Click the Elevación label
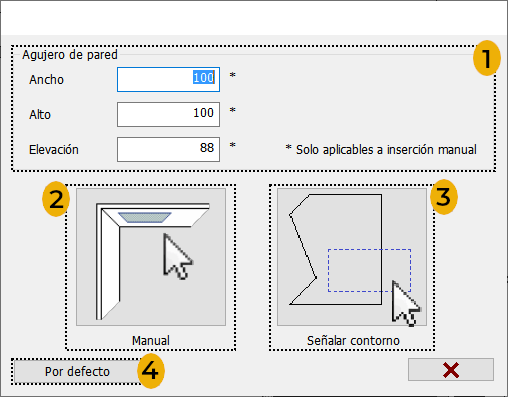Image resolution: width=508 pixels, height=397 pixels. pyautogui.click(x=54, y=150)
